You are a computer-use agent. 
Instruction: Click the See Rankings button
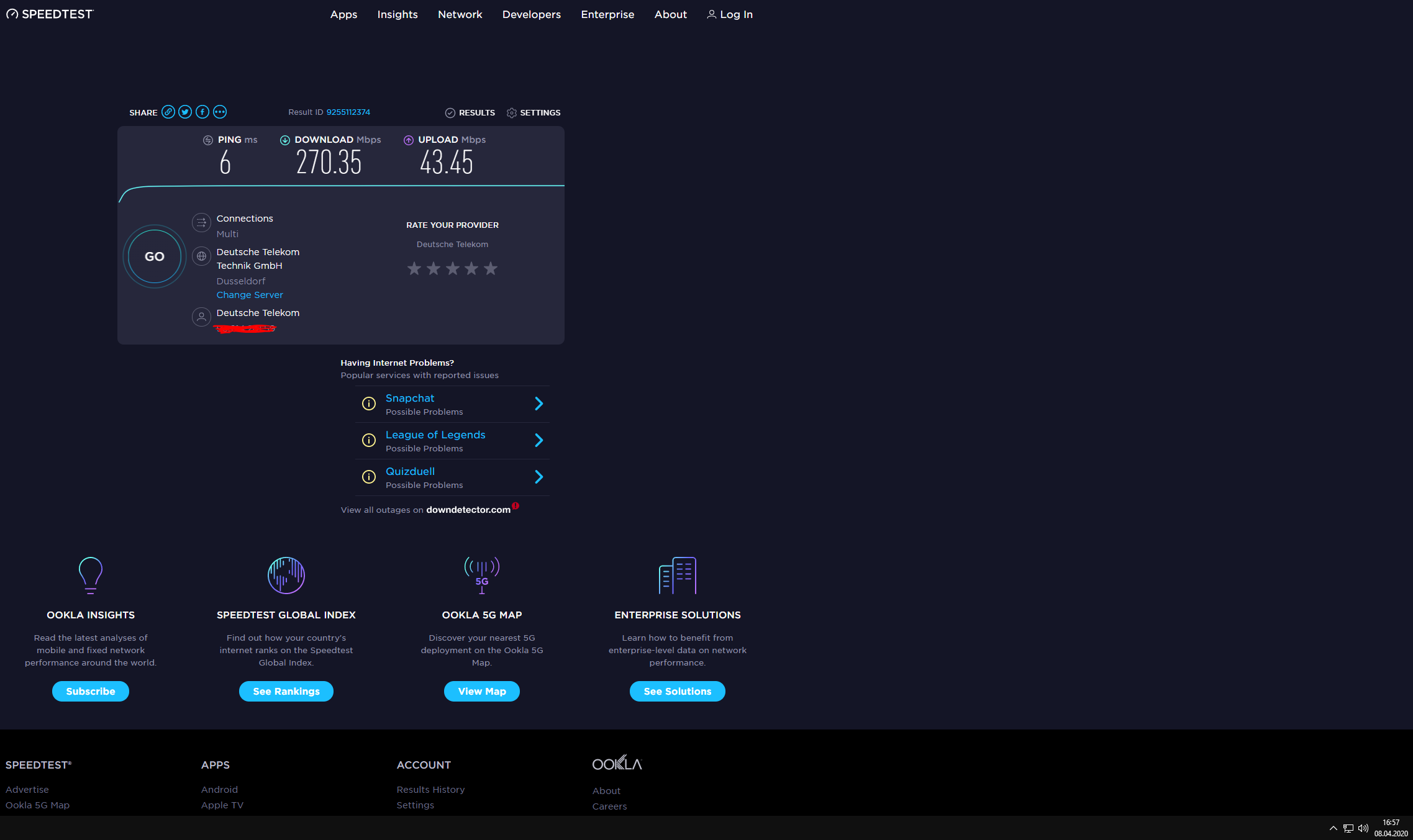[x=286, y=692]
